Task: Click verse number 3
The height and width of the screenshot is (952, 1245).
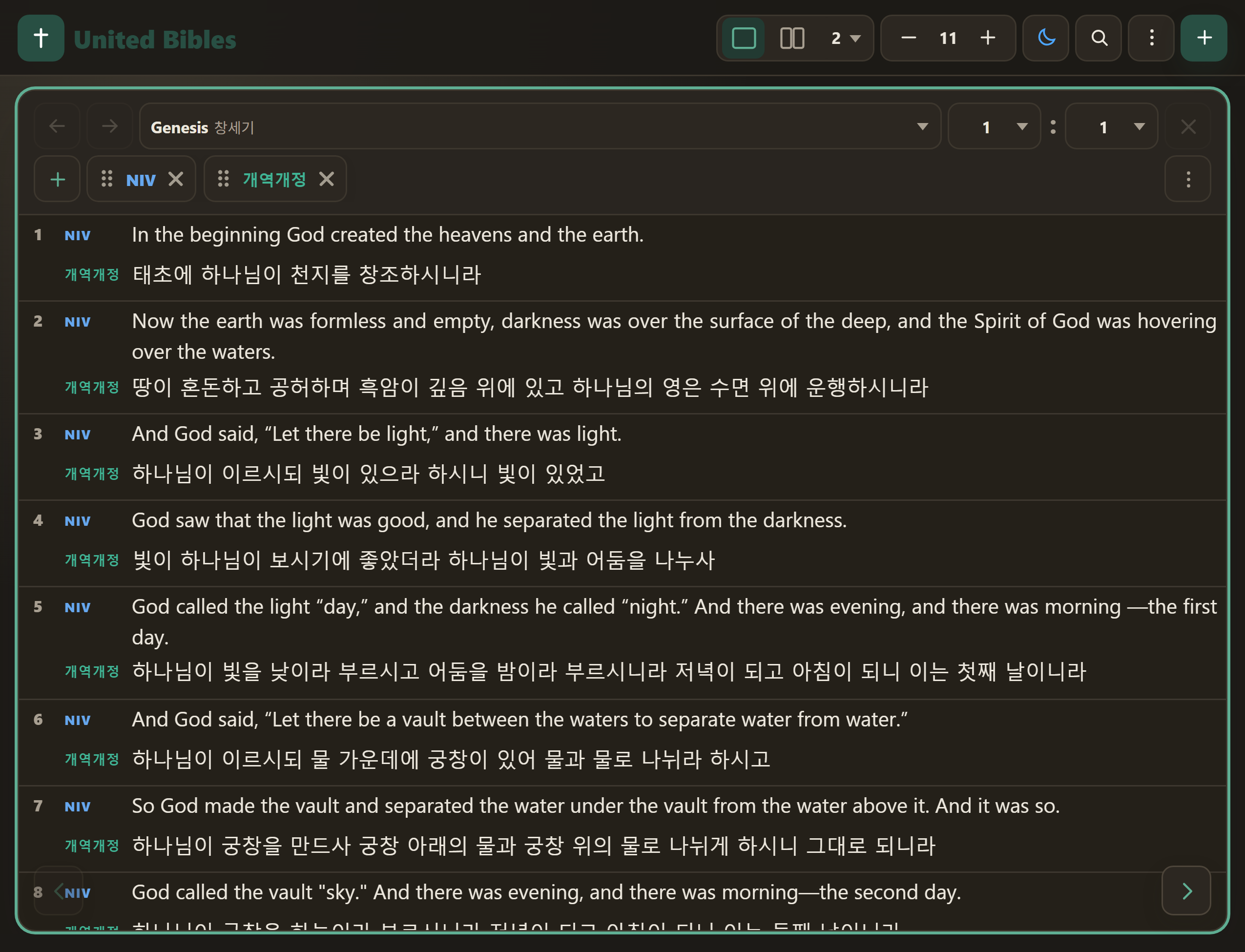Action: pyautogui.click(x=38, y=434)
